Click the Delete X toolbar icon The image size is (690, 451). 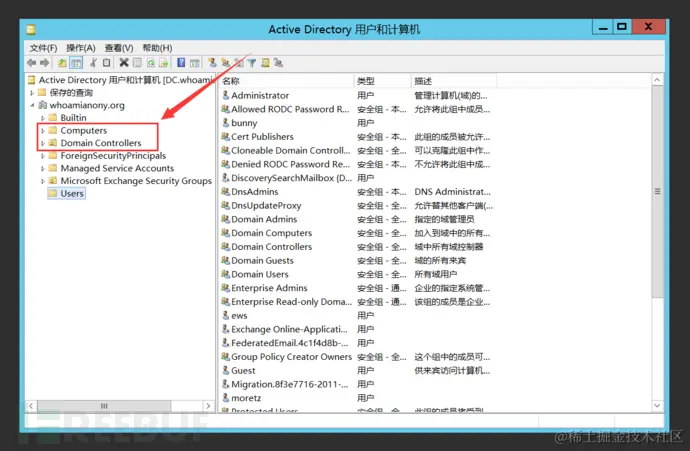tap(124, 63)
